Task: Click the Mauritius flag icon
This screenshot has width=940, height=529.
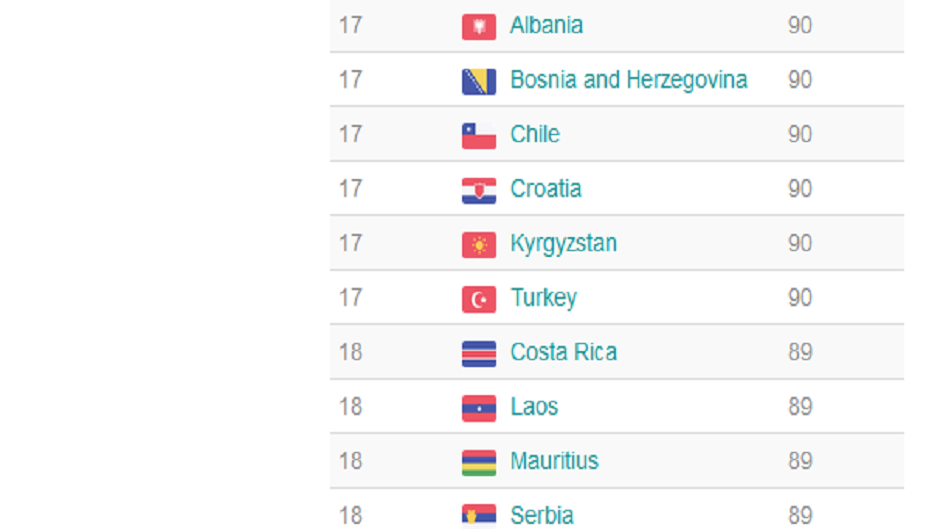Action: pos(479,463)
